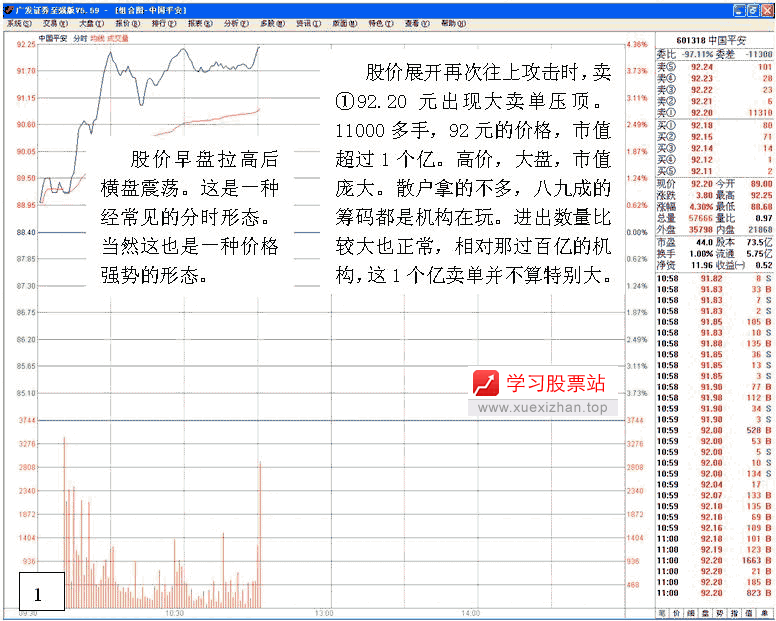This screenshot has width=776, height=621.
Task: Select the 买① 92.18 order row
Action: point(715,125)
